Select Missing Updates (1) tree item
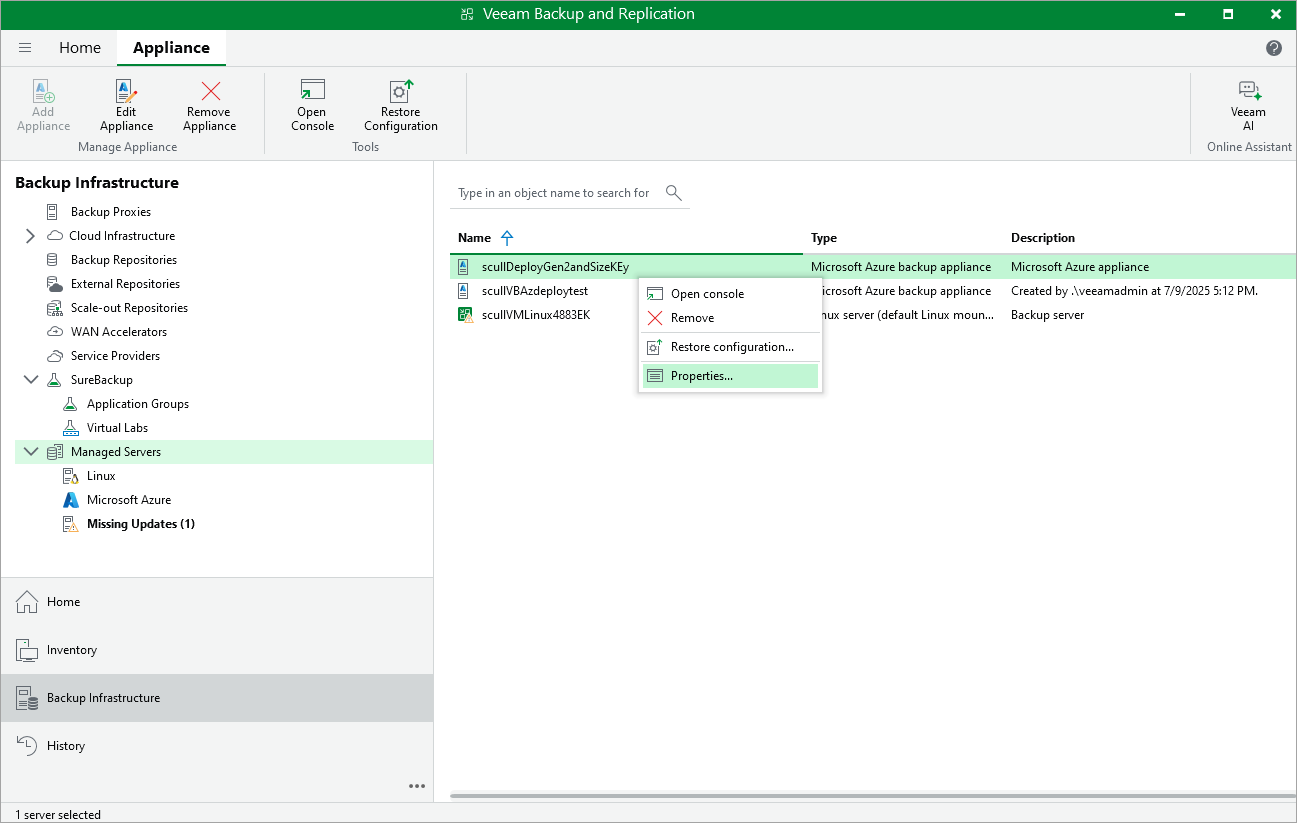Image resolution: width=1297 pixels, height=823 pixels. click(141, 524)
